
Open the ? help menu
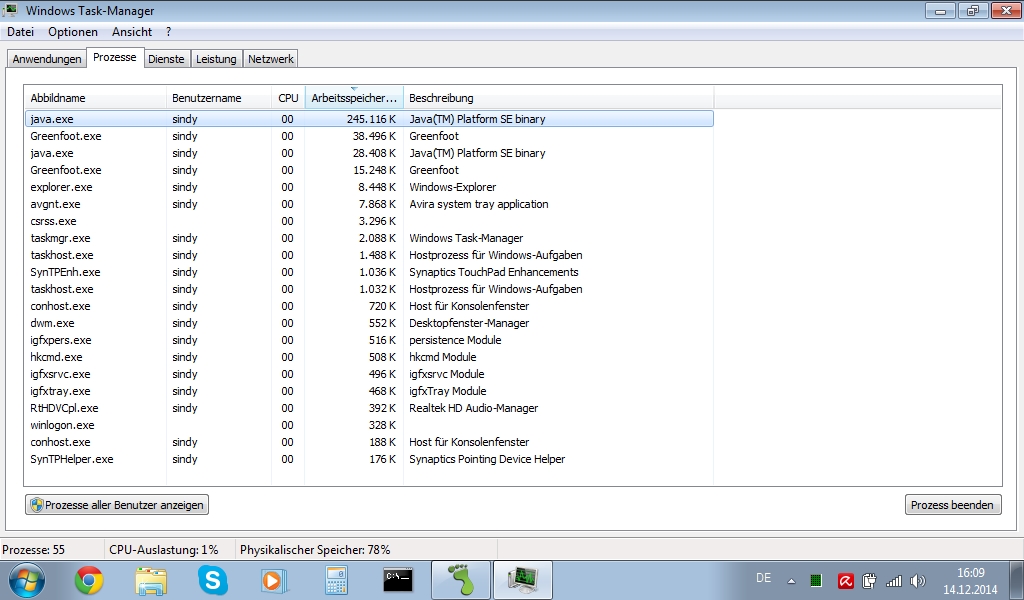click(168, 32)
